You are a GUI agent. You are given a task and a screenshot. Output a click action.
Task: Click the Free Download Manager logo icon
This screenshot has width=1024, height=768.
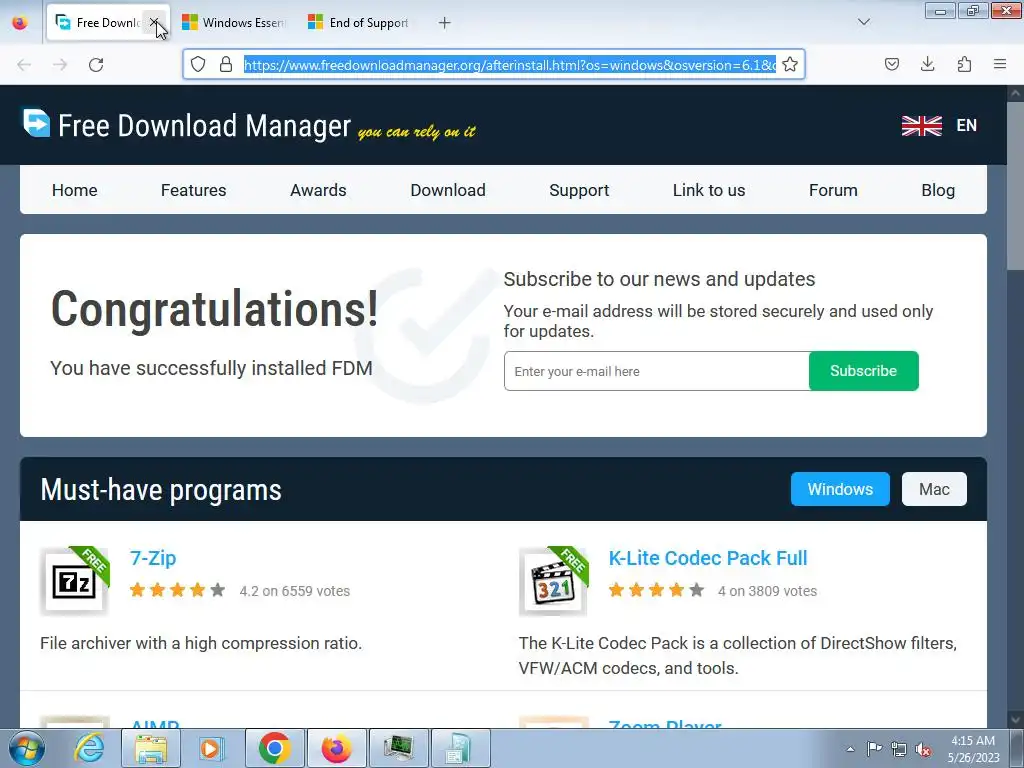(36, 123)
